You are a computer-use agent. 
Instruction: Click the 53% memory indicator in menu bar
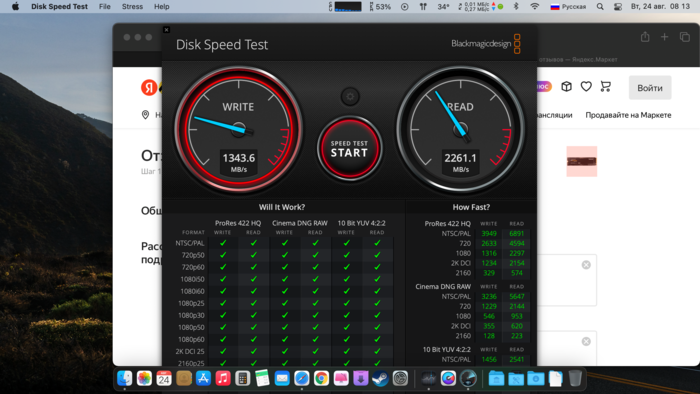(380, 7)
